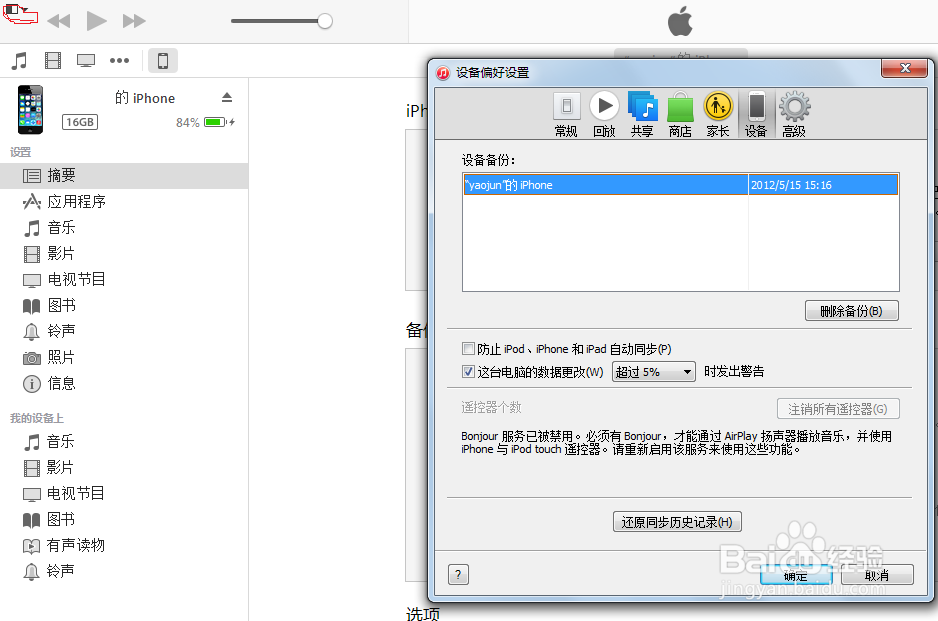Select 音乐 under 设置 section

124,227
